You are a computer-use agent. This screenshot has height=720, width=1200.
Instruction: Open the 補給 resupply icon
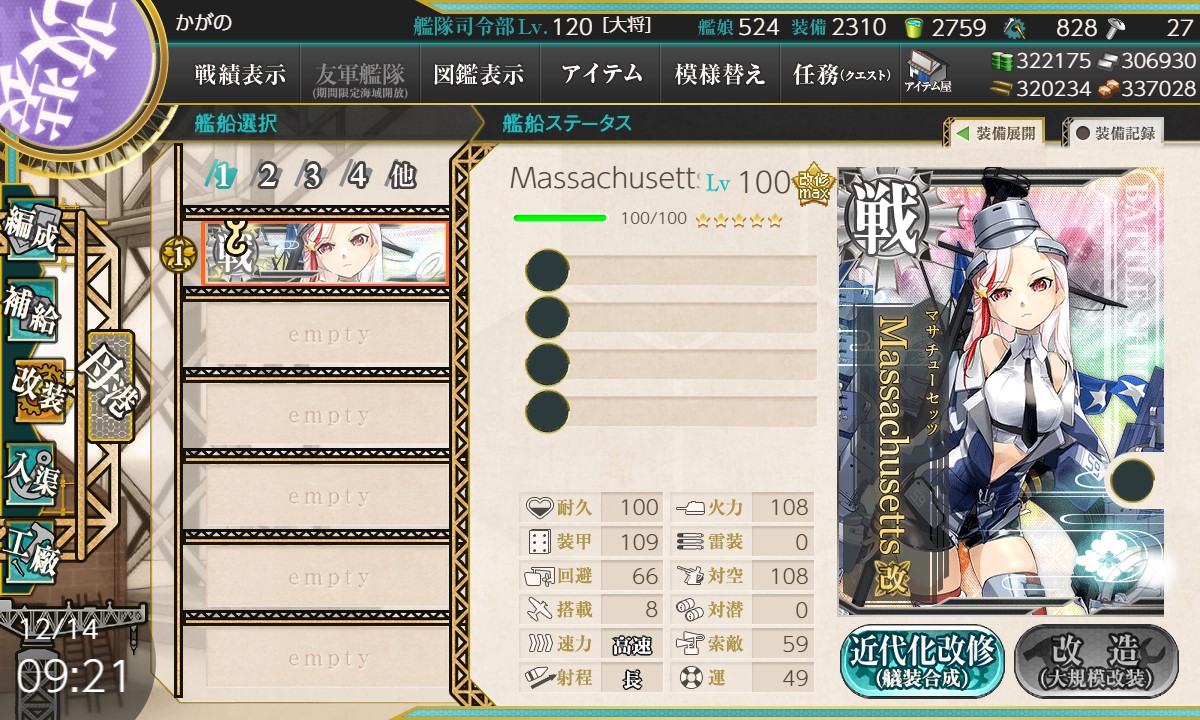click(x=31, y=310)
